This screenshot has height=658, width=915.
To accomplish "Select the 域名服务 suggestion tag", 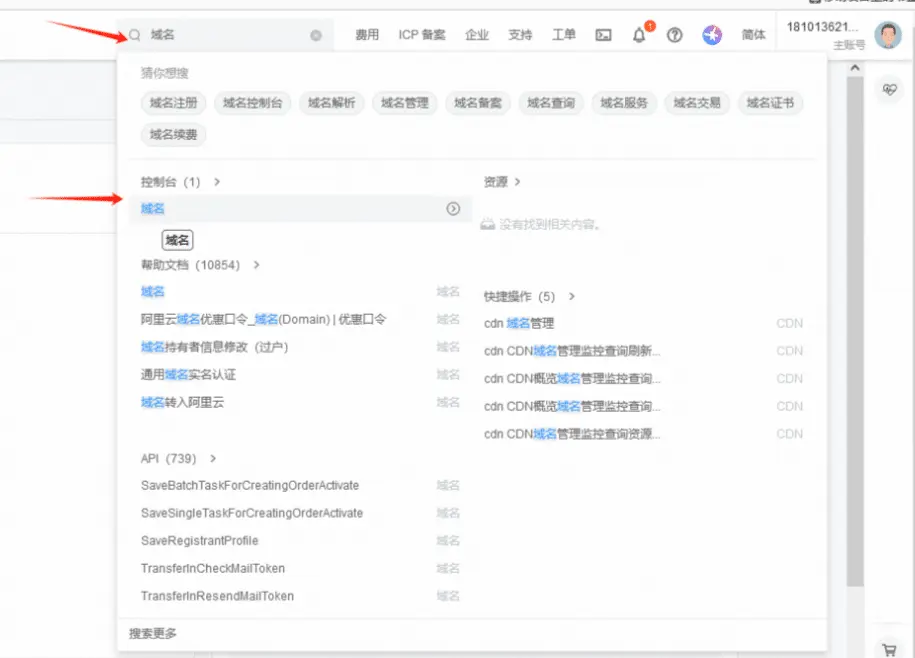I will [x=624, y=103].
